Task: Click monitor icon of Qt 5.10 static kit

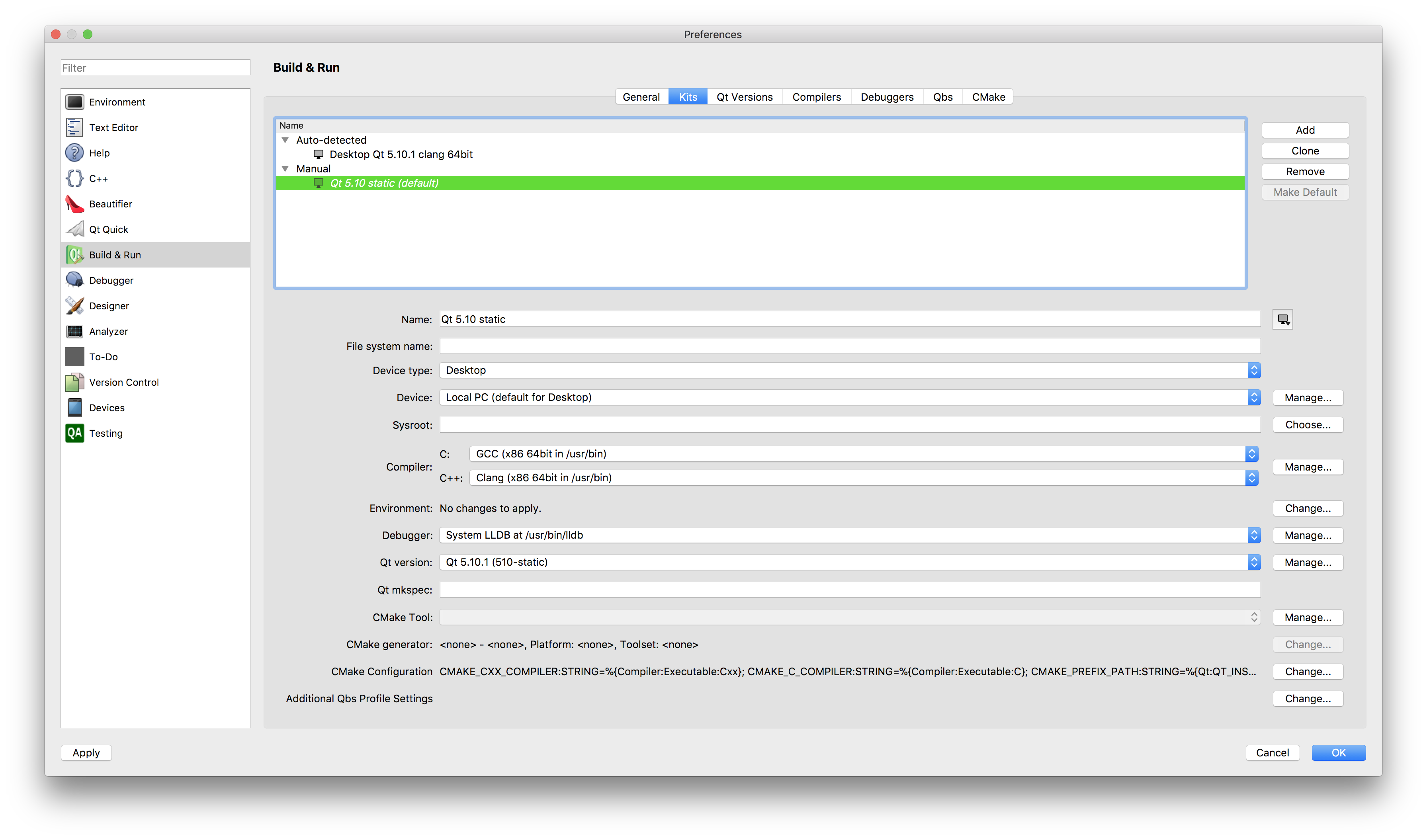Action: coord(319,184)
